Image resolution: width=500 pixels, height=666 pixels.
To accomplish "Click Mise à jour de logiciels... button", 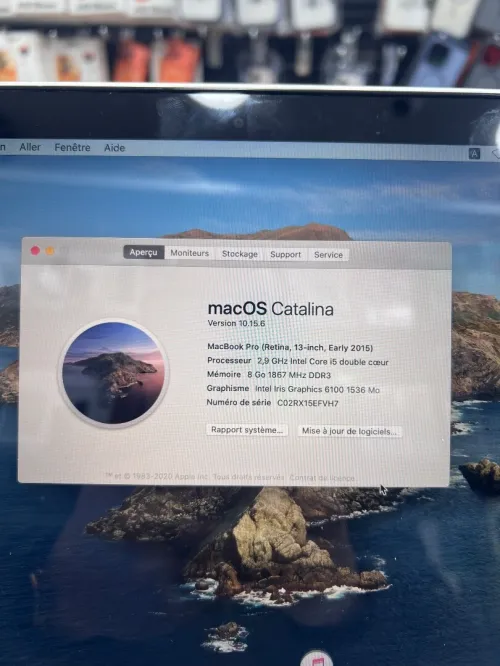I will [349, 431].
